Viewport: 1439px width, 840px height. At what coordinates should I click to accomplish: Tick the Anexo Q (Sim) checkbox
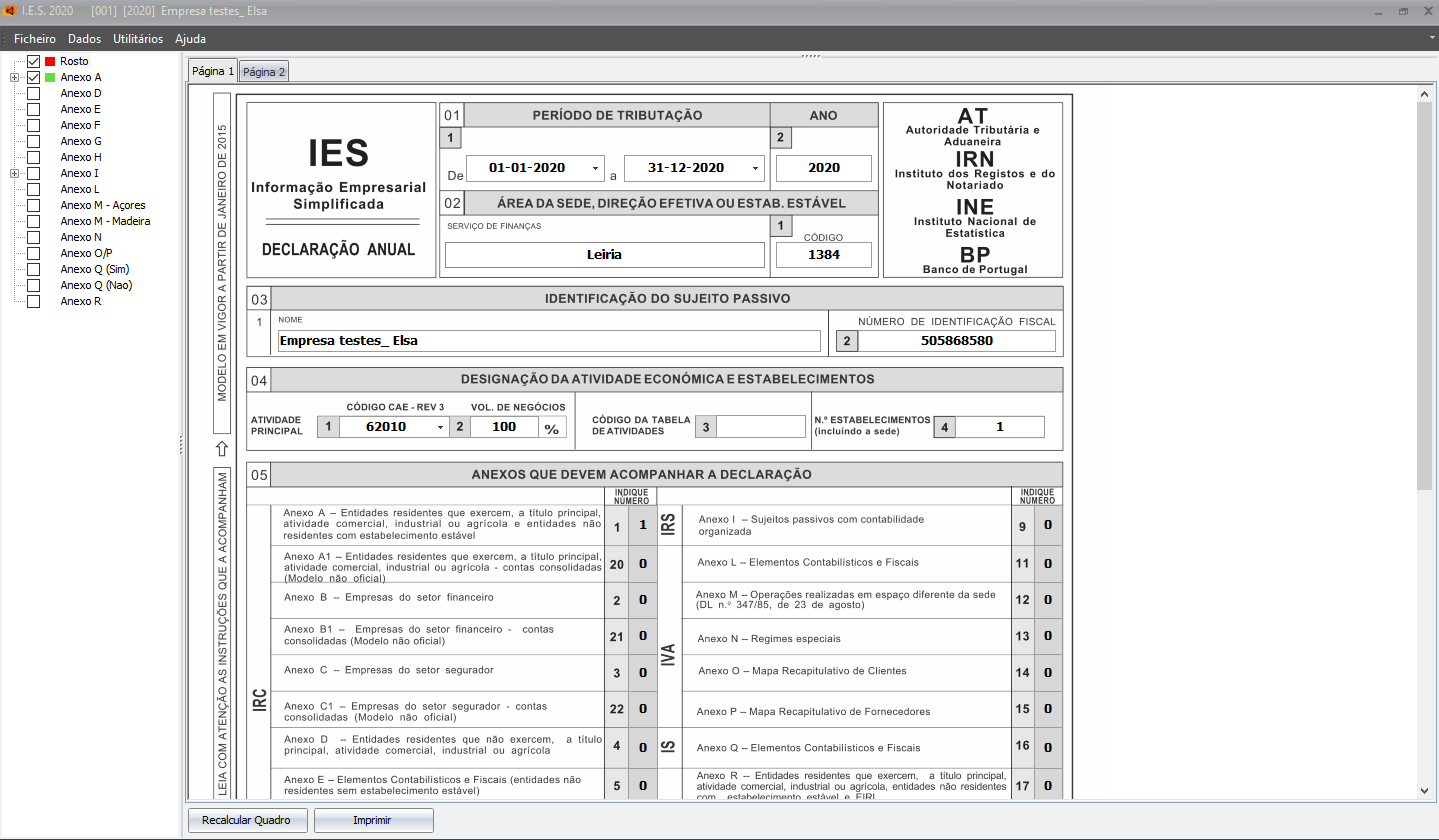[34, 270]
